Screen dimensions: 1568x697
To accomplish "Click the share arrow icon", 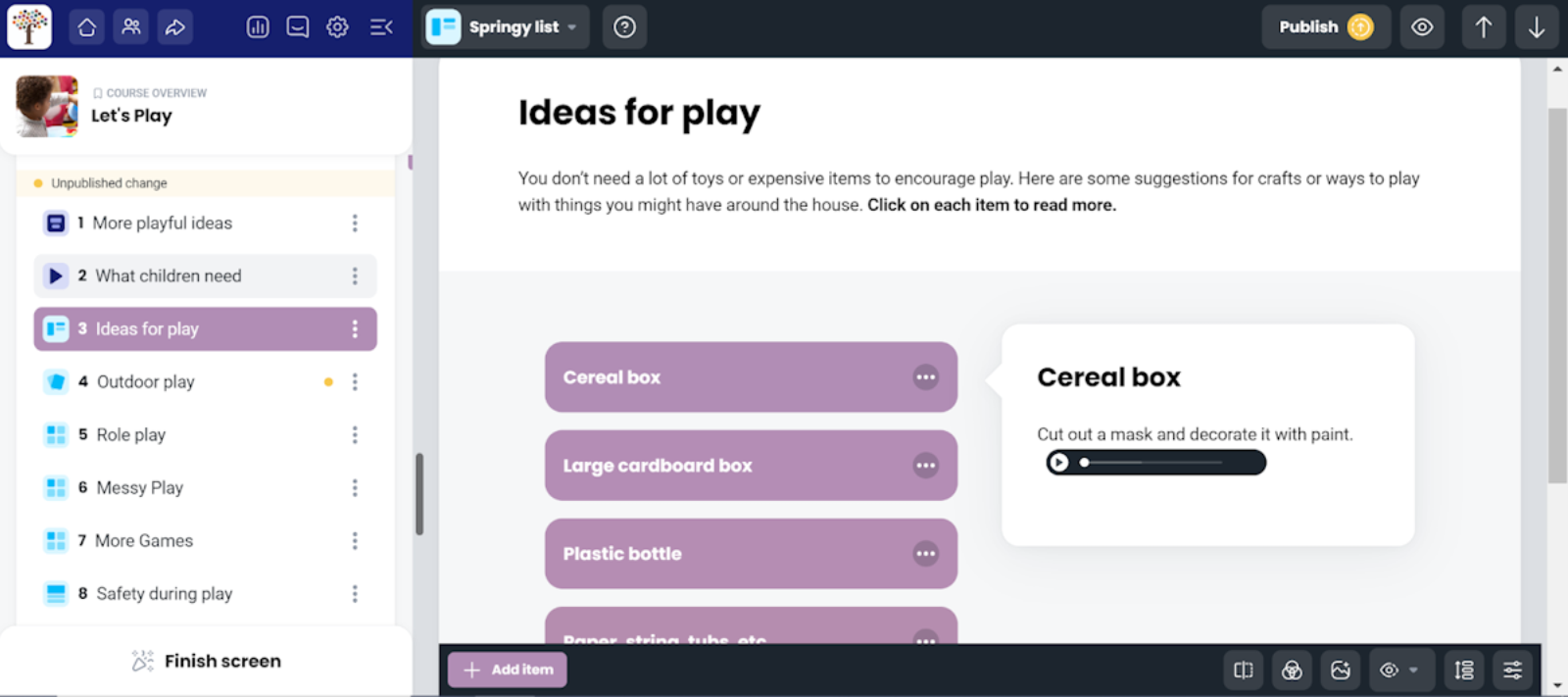I will pyautogui.click(x=175, y=27).
